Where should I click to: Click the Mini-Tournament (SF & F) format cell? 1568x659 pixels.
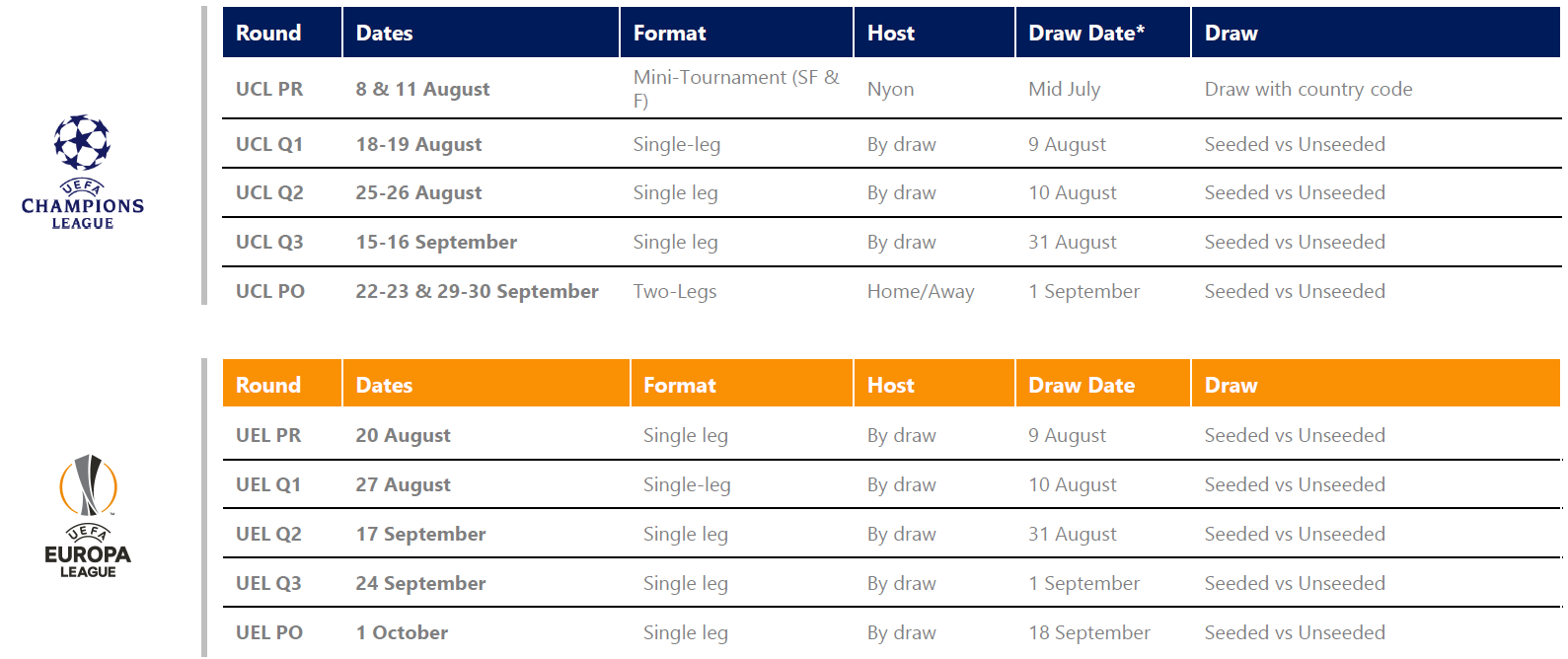(x=736, y=89)
